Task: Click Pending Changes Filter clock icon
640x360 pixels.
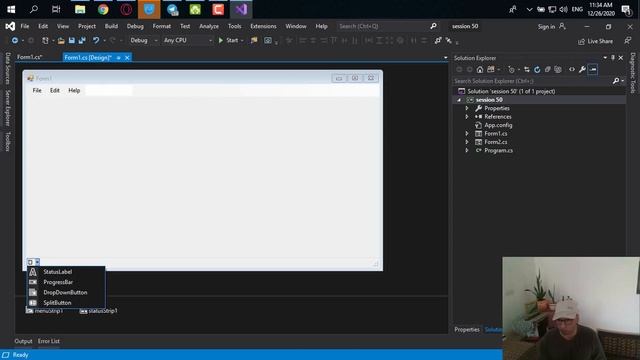Action: pyautogui.click(x=511, y=69)
